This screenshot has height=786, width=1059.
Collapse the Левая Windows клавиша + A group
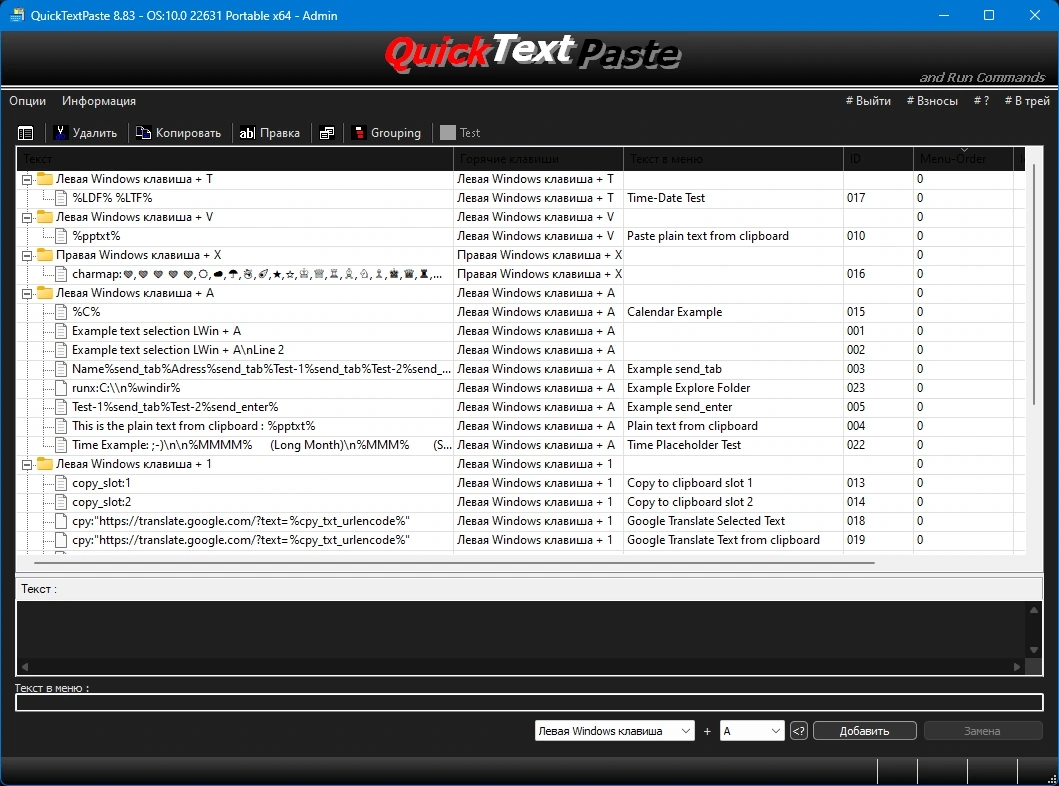[x=27, y=293]
